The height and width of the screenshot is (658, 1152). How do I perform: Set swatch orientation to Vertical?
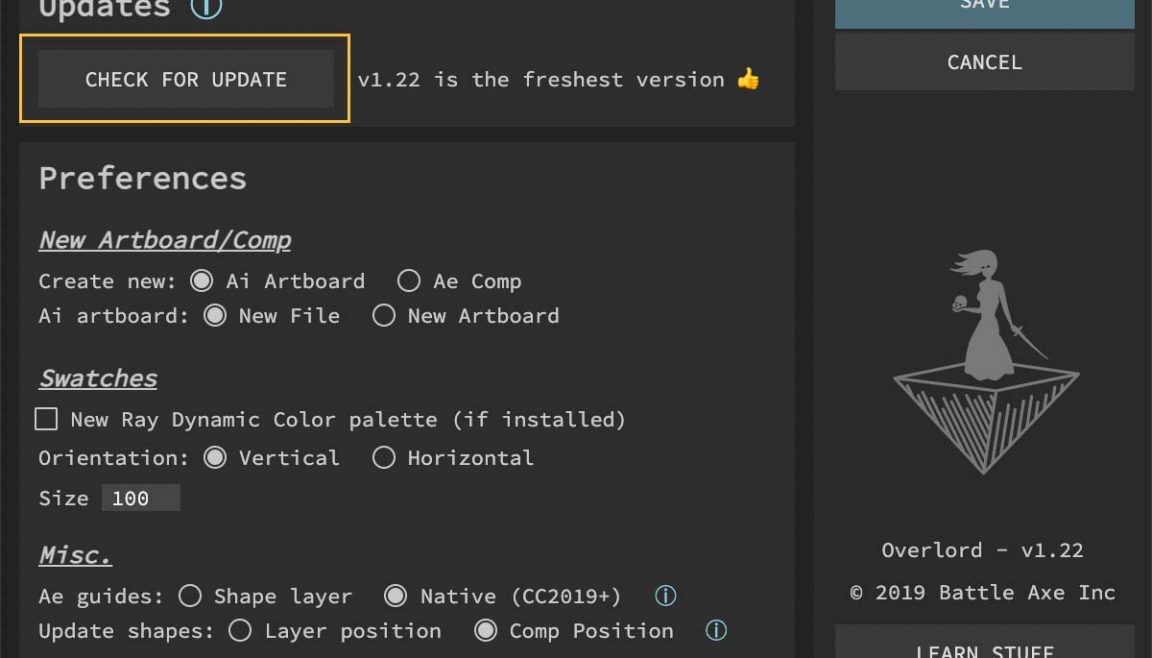tap(214, 458)
